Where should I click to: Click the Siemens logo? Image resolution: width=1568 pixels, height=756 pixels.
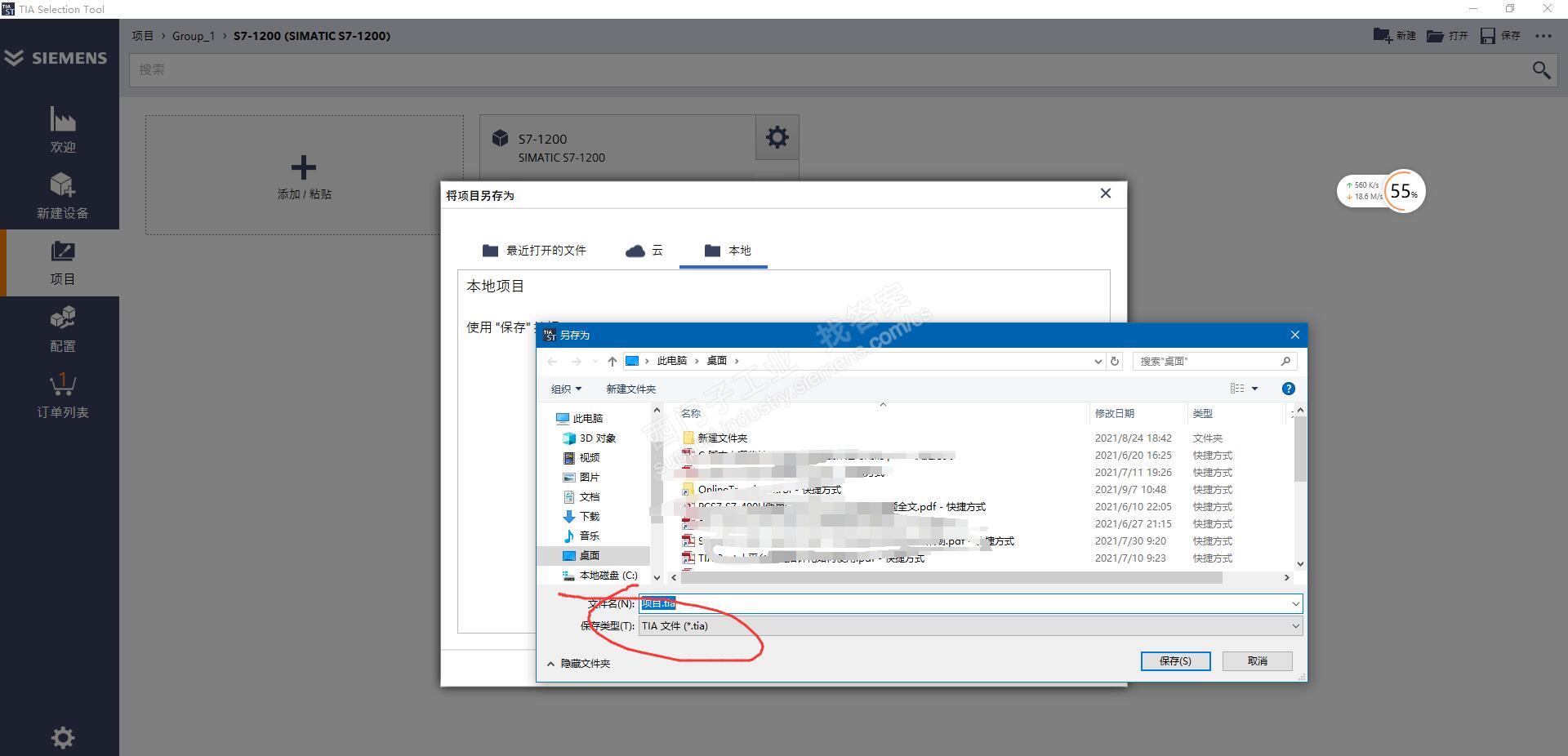click(56, 58)
